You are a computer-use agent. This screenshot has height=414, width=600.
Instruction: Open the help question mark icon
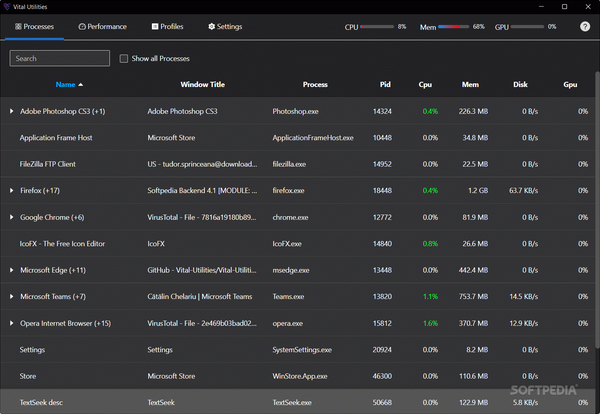[585, 27]
